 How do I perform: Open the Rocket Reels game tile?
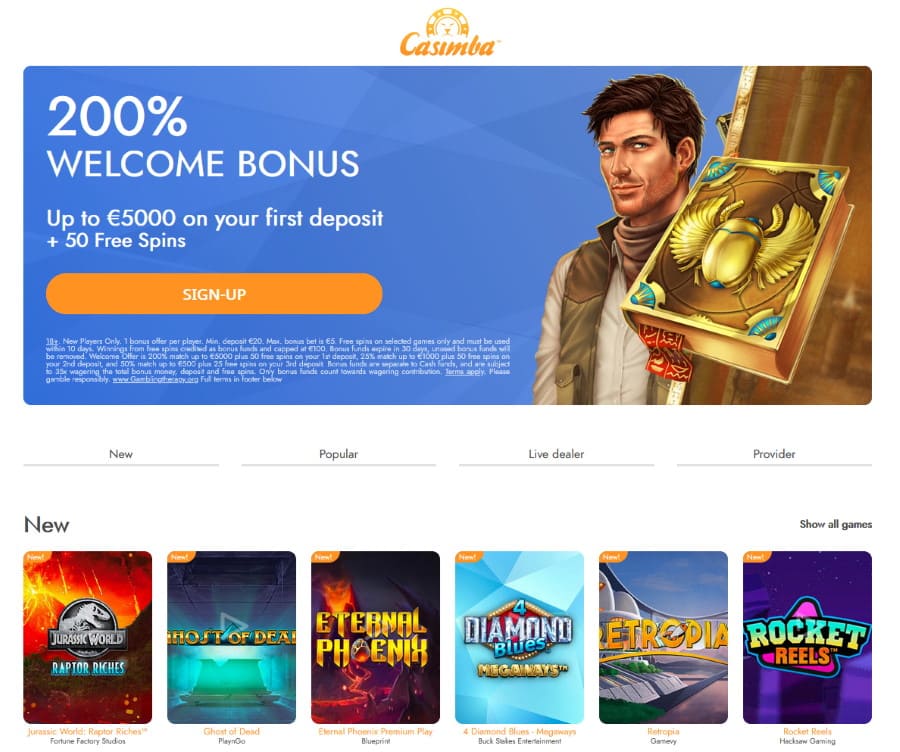807,637
